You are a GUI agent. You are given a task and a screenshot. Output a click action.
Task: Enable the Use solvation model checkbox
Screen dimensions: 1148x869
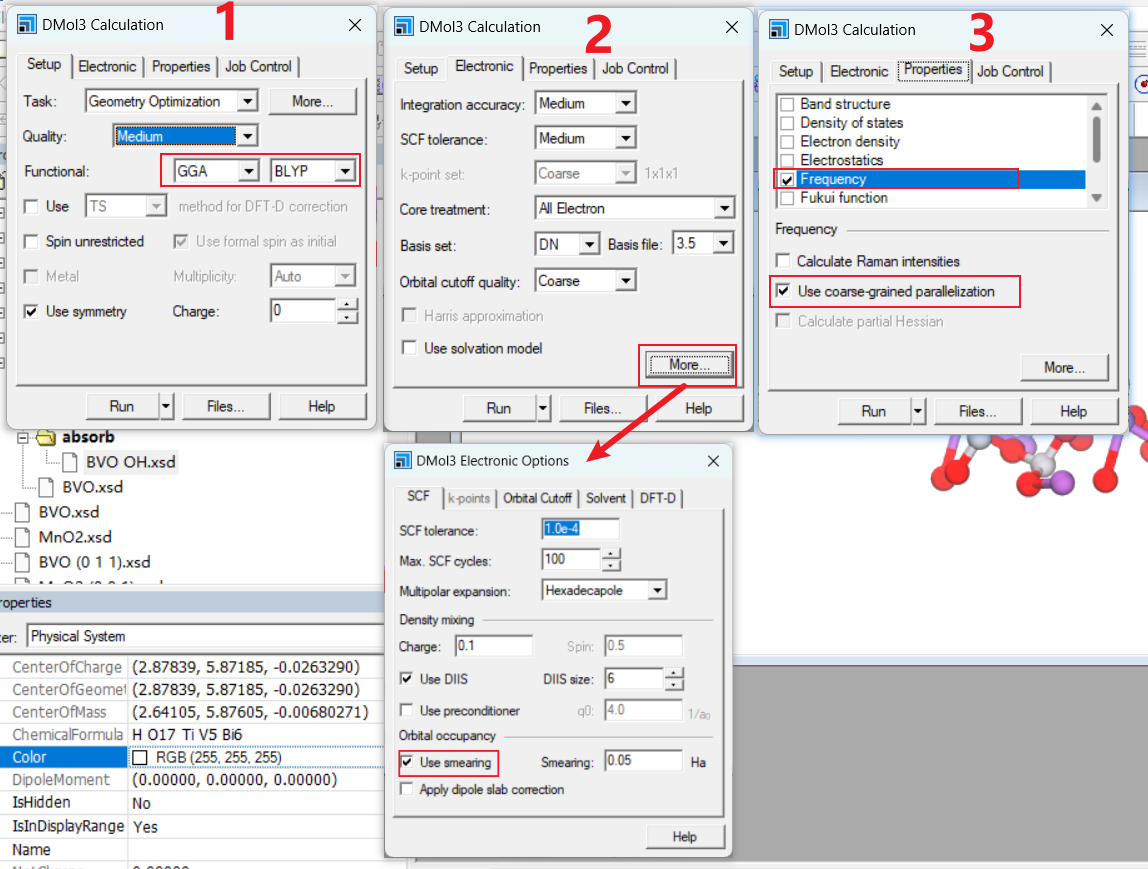pos(409,348)
